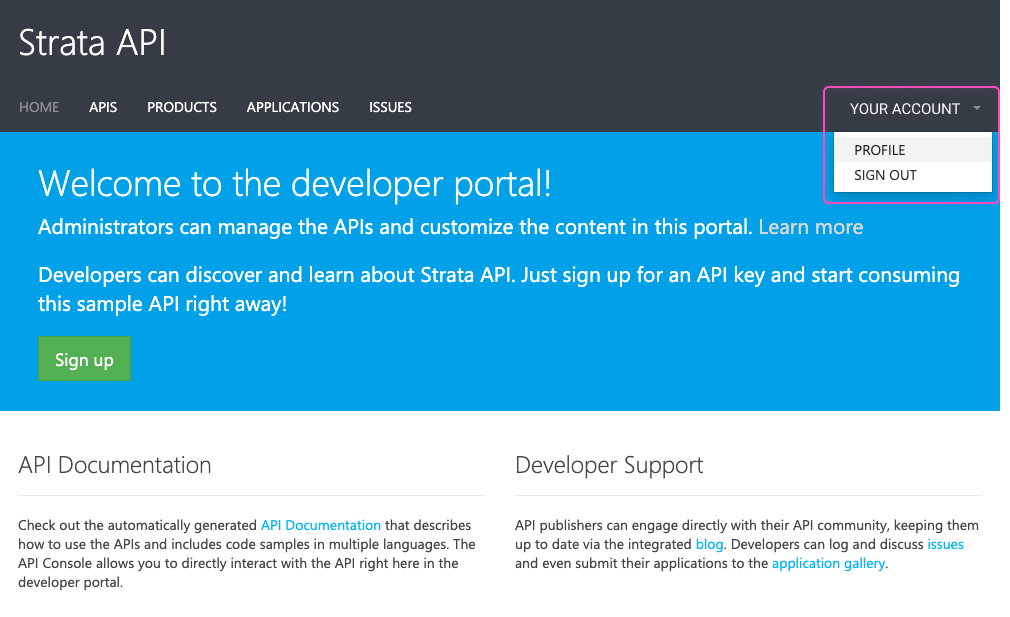Viewport: 1010px width, 617px height.
Task: Browse the application gallery link
Action: pos(828,563)
